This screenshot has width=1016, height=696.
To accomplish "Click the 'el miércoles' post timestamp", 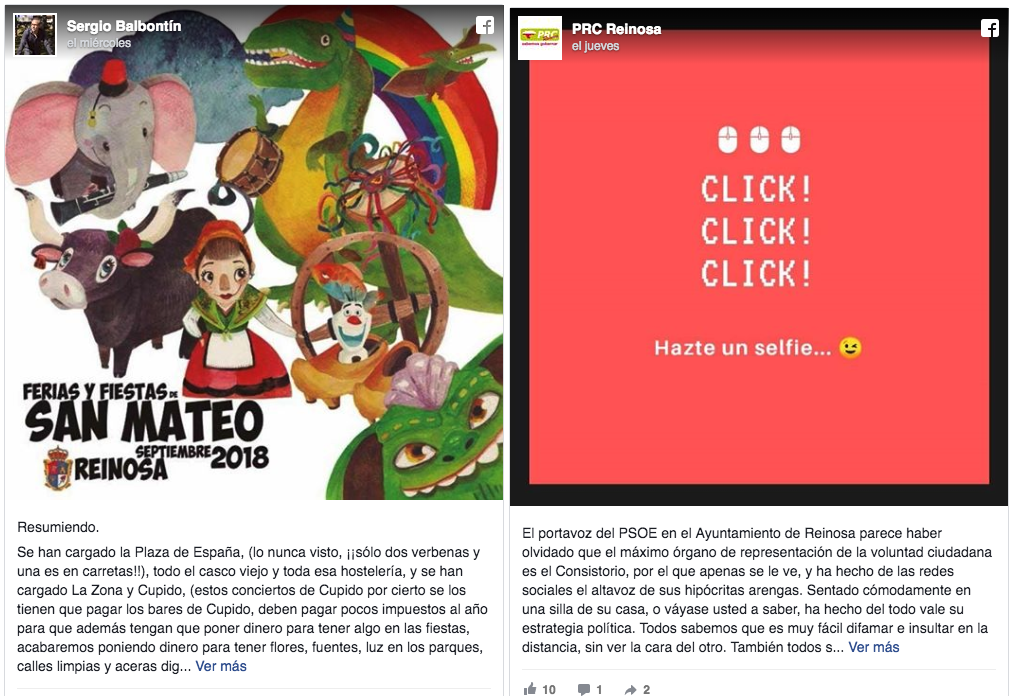I will pyautogui.click(x=98, y=43).
